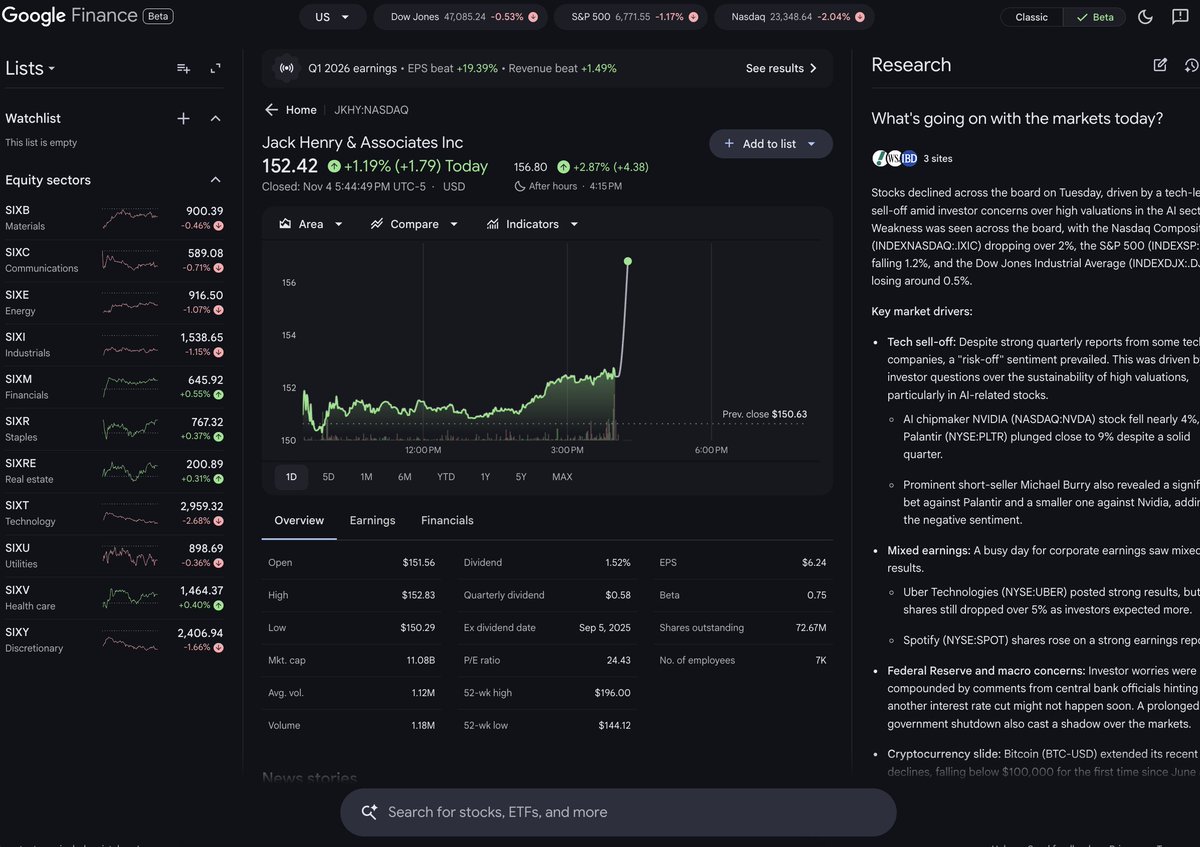Switch to the Earnings tab
Image resolution: width=1200 pixels, height=847 pixels.
click(x=372, y=520)
